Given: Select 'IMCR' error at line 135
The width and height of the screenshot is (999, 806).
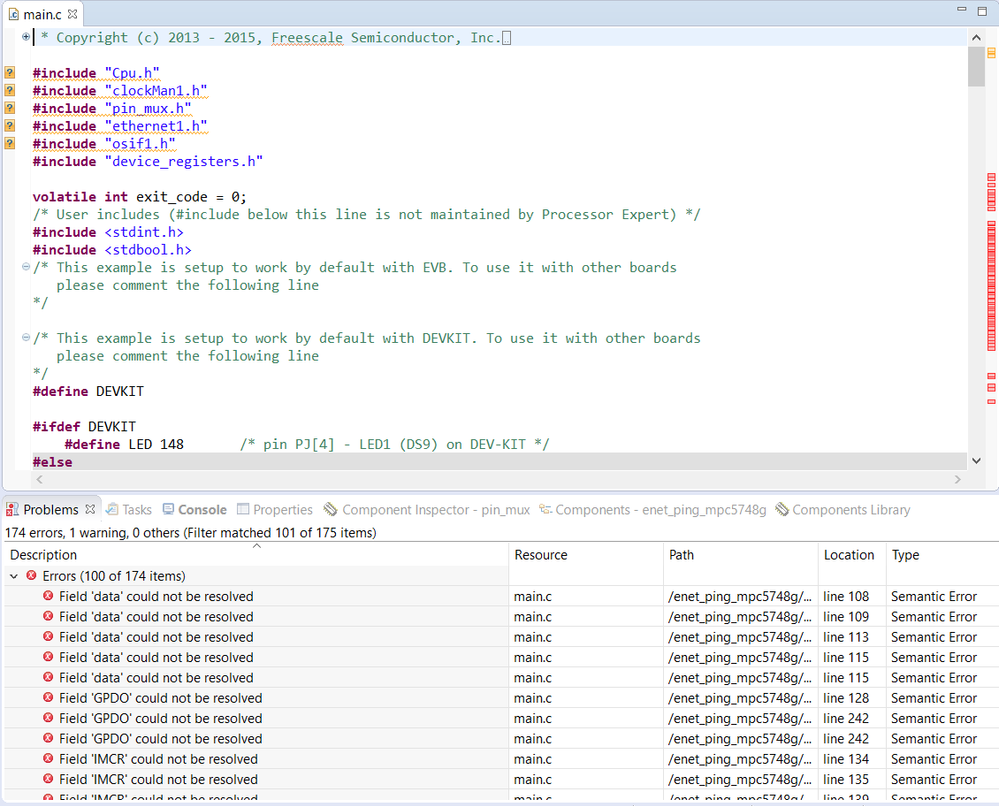Looking at the screenshot, I should [x=501, y=780].
